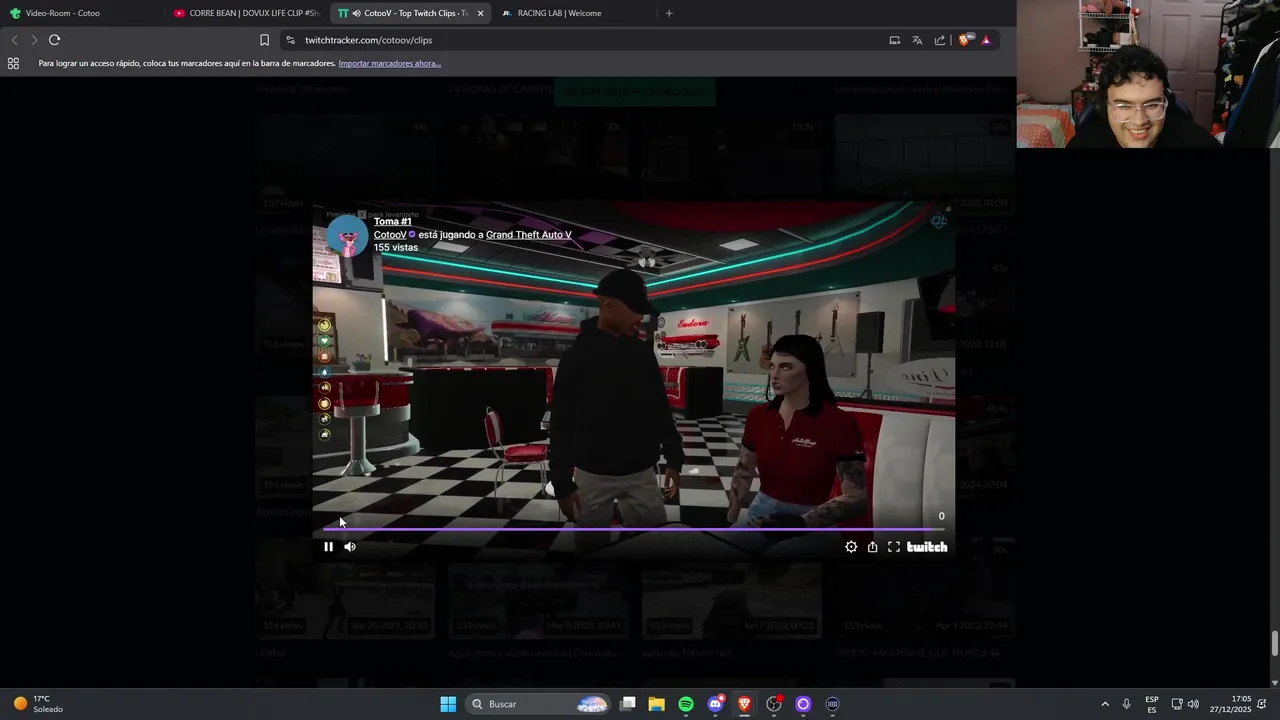Share the Twitch clip
Image resolution: width=1280 pixels, height=720 pixels.
[872, 547]
